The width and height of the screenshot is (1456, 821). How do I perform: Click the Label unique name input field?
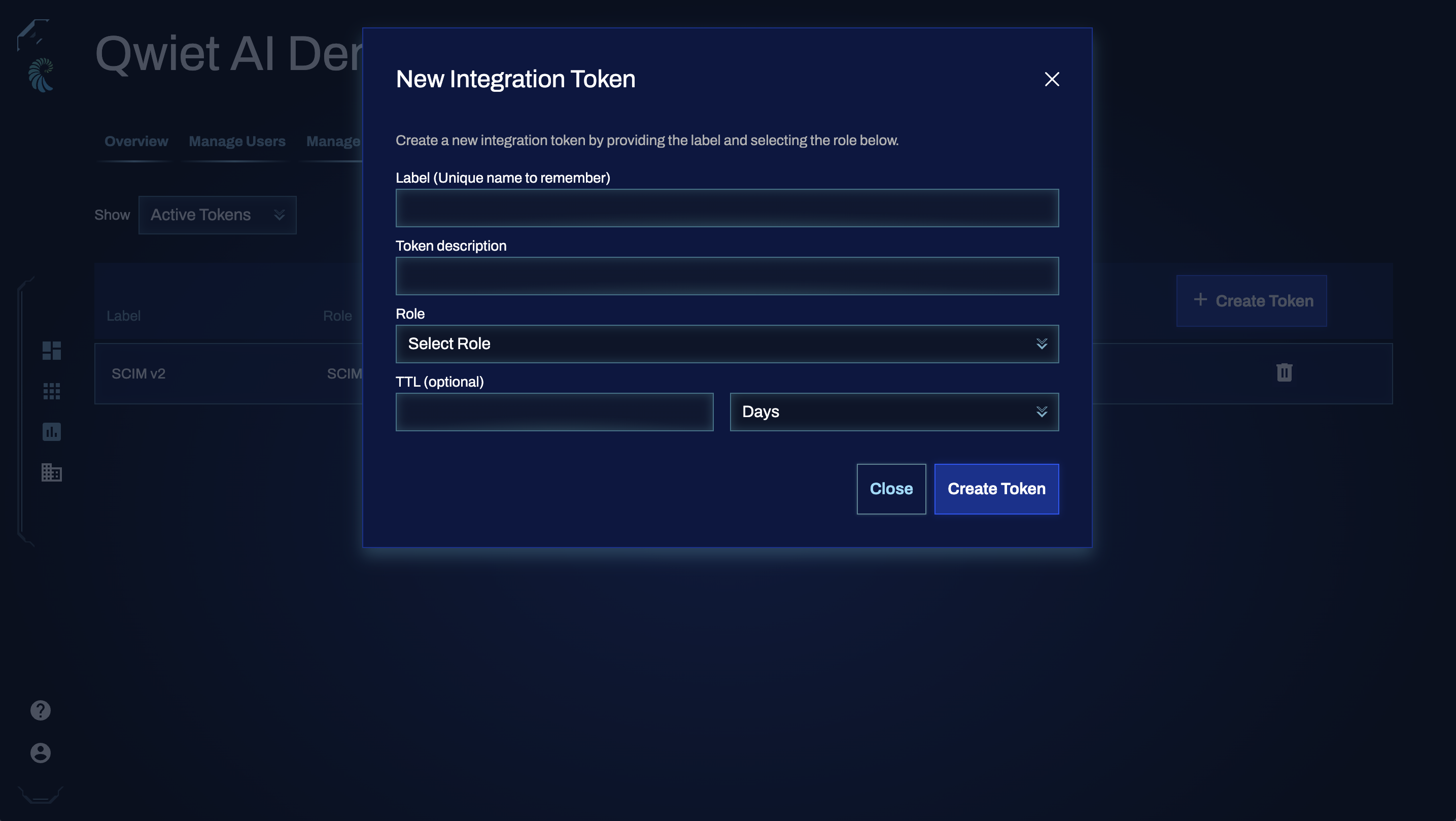click(727, 207)
